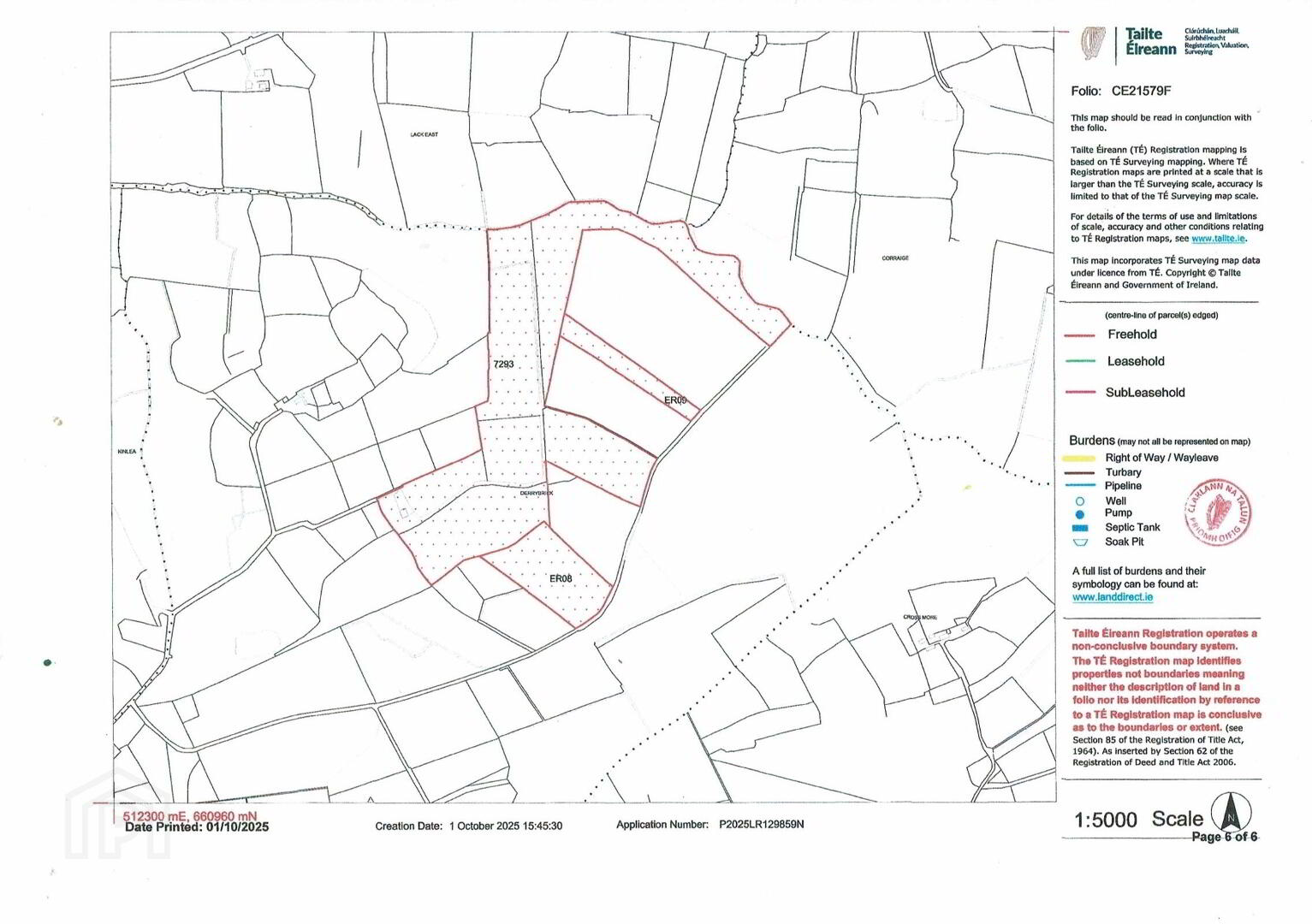Click the red Clárlann na Talún stamp
Image resolution: width=1312 pixels, height=924 pixels.
tap(1219, 513)
